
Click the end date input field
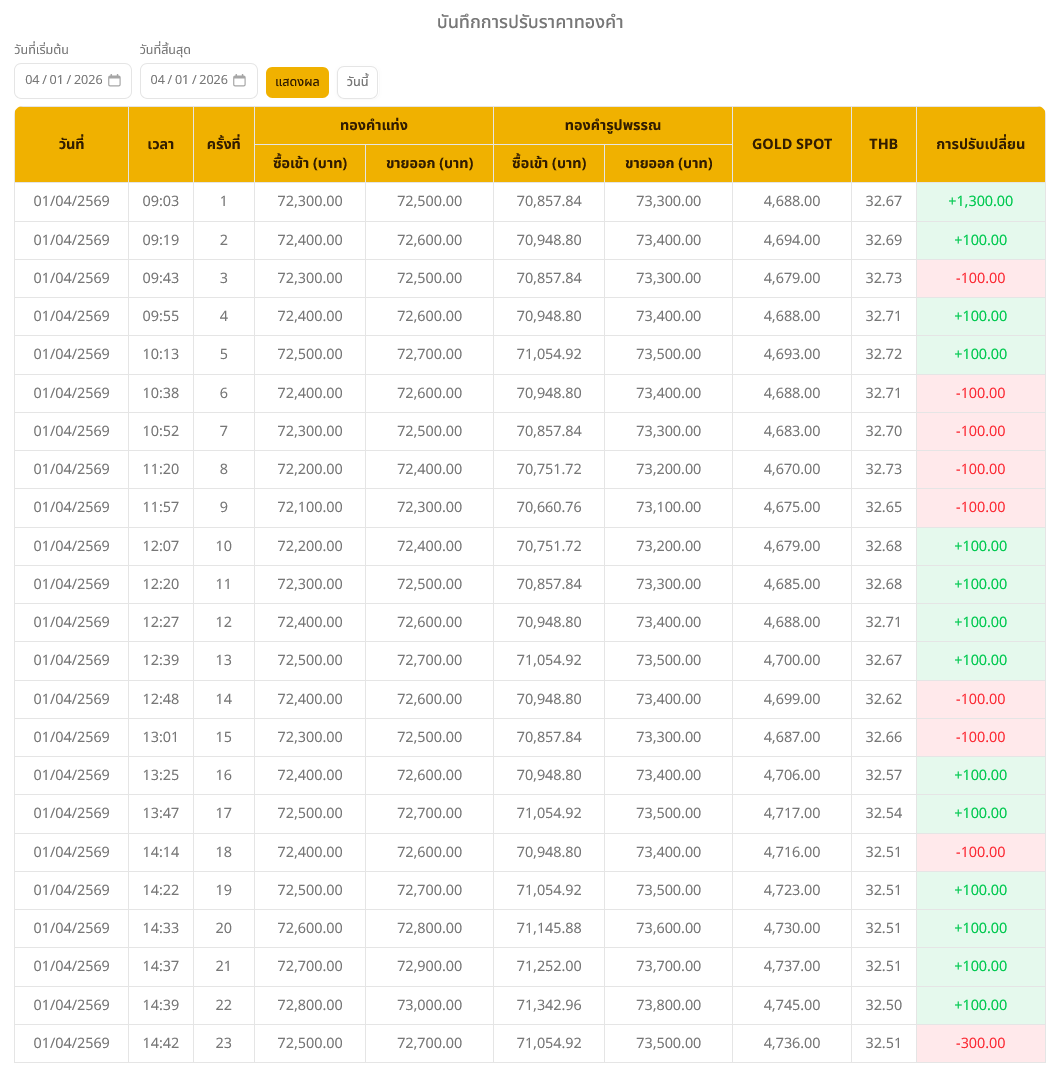188,81
